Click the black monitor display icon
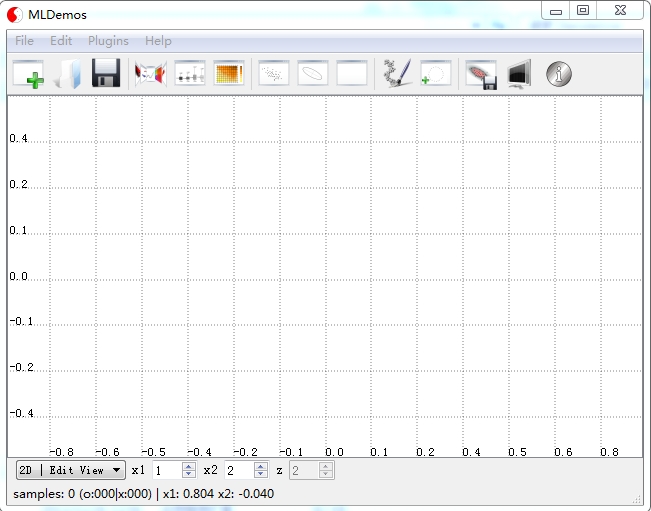Screen dimensions: 651x511 [x=519, y=74]
